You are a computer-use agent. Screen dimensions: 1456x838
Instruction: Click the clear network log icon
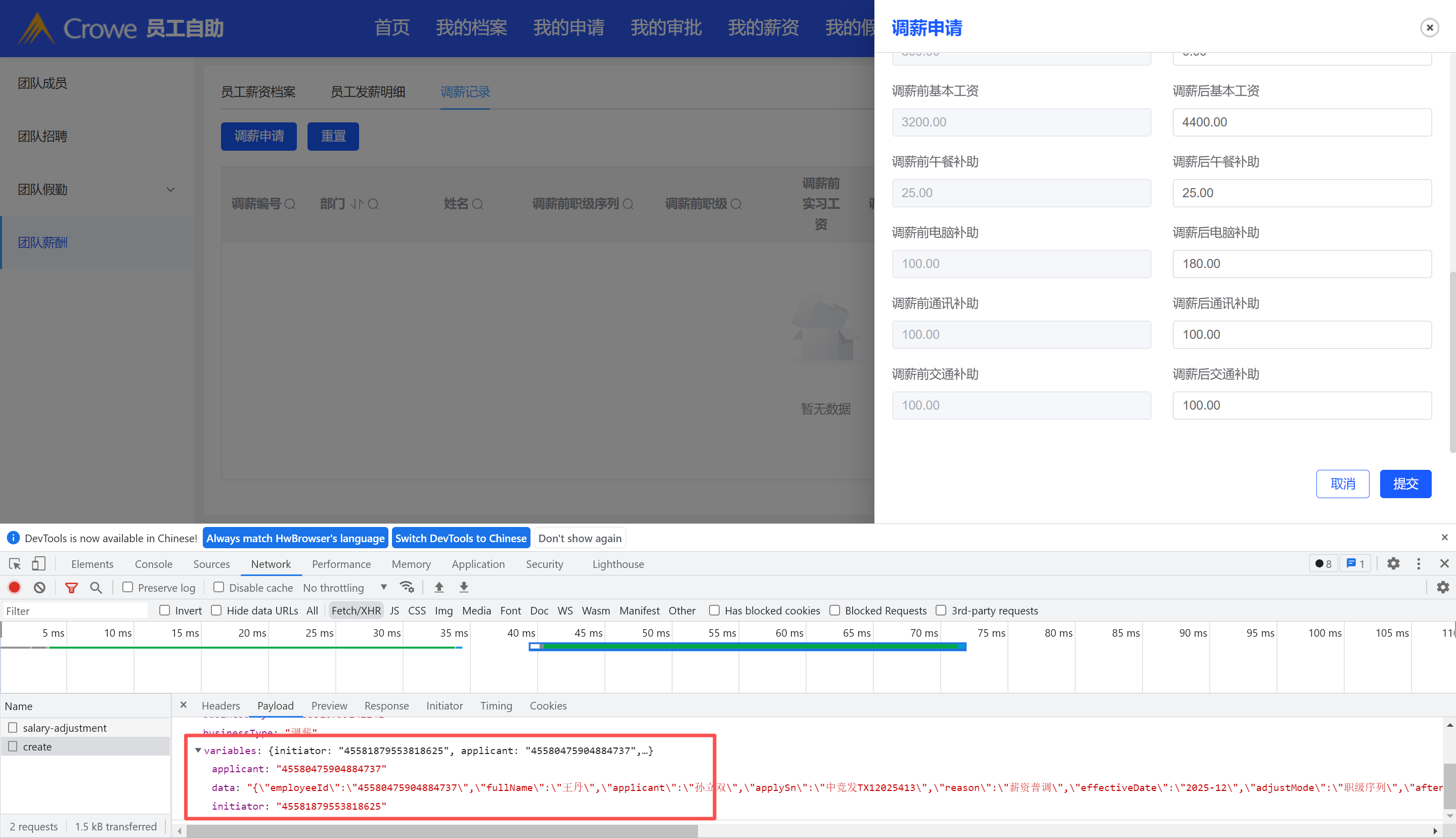[39, 587]
